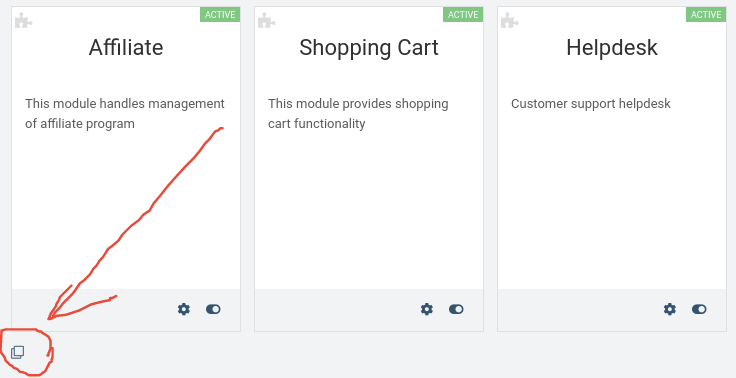
Task: Click the Shopping Cart puzzle piece icon
Action: [267, 21]
